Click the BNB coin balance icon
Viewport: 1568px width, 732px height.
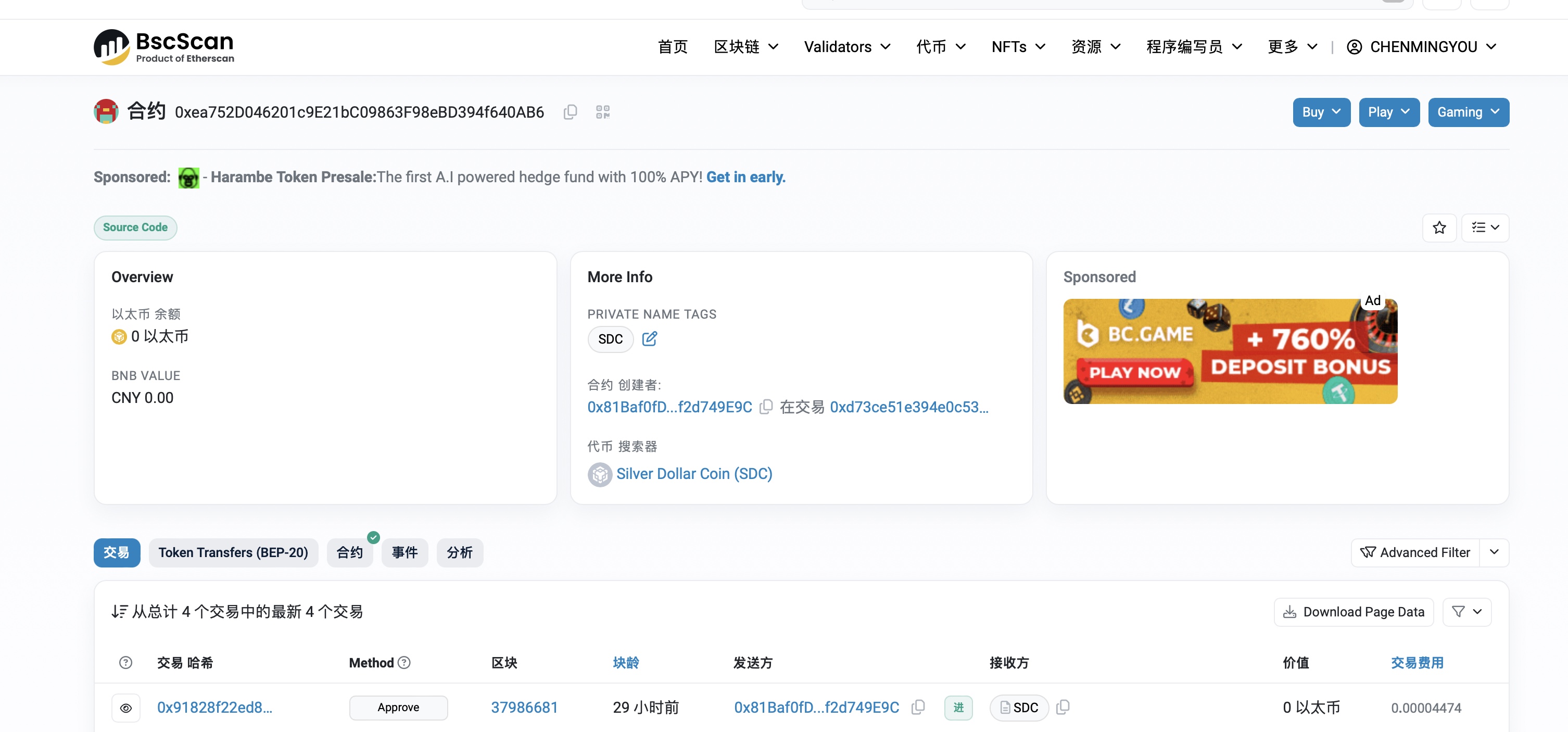119,337
